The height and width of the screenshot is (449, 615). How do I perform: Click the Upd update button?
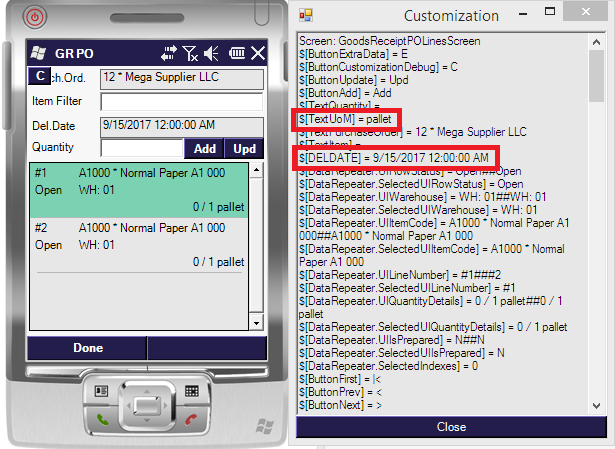tap(244, 149)
